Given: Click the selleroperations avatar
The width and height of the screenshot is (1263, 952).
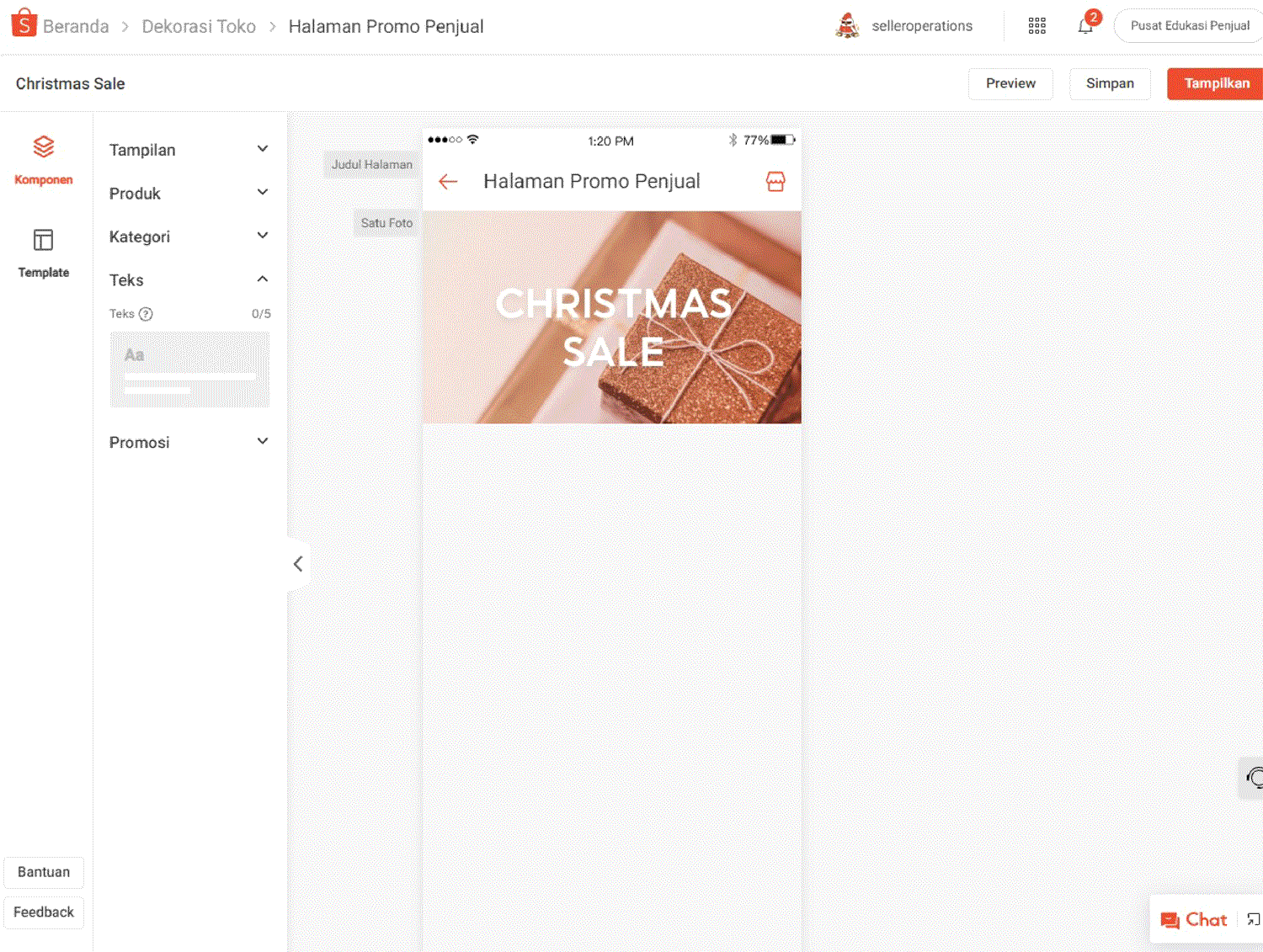Looking at the screenshot, I should click(x=847, y=26).
